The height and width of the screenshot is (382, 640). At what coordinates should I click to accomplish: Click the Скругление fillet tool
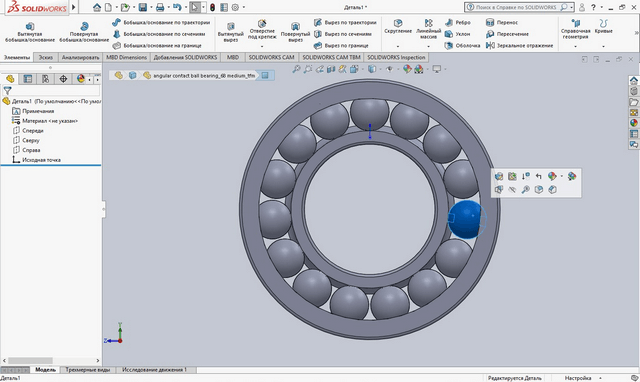pyautogui.click(x=398, y=26)
